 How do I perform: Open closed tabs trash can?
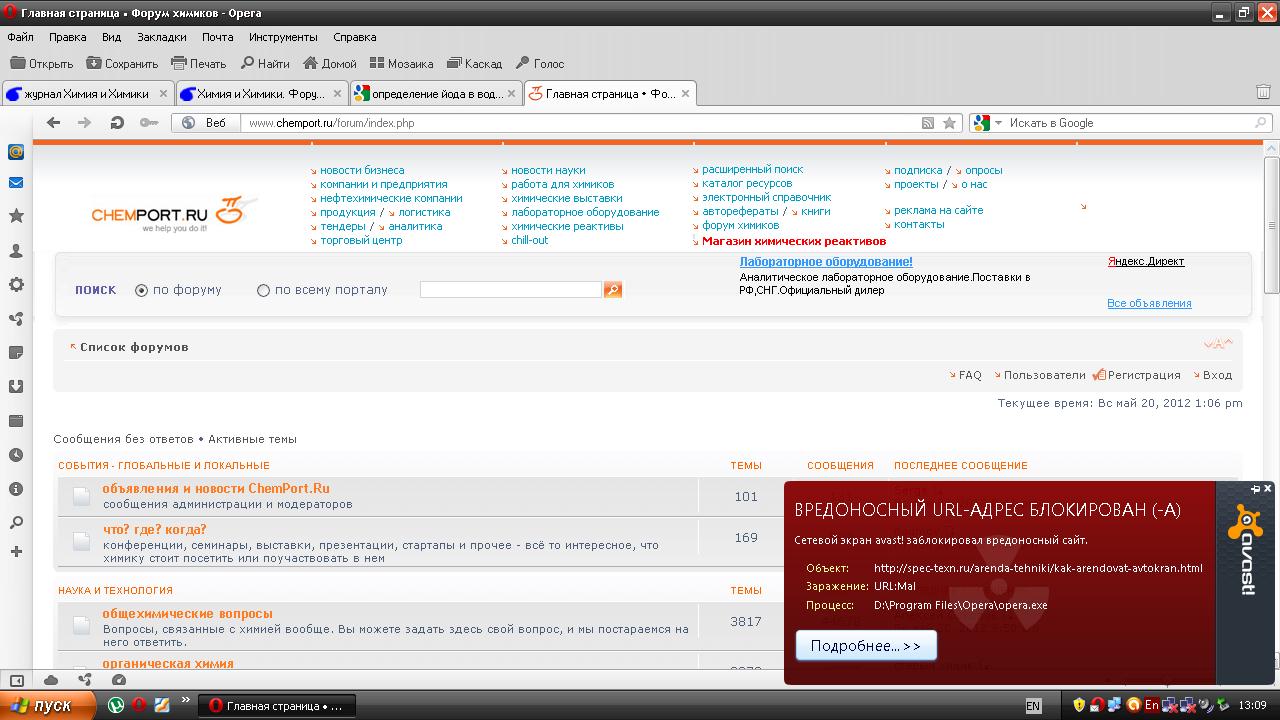[1262, 92]
